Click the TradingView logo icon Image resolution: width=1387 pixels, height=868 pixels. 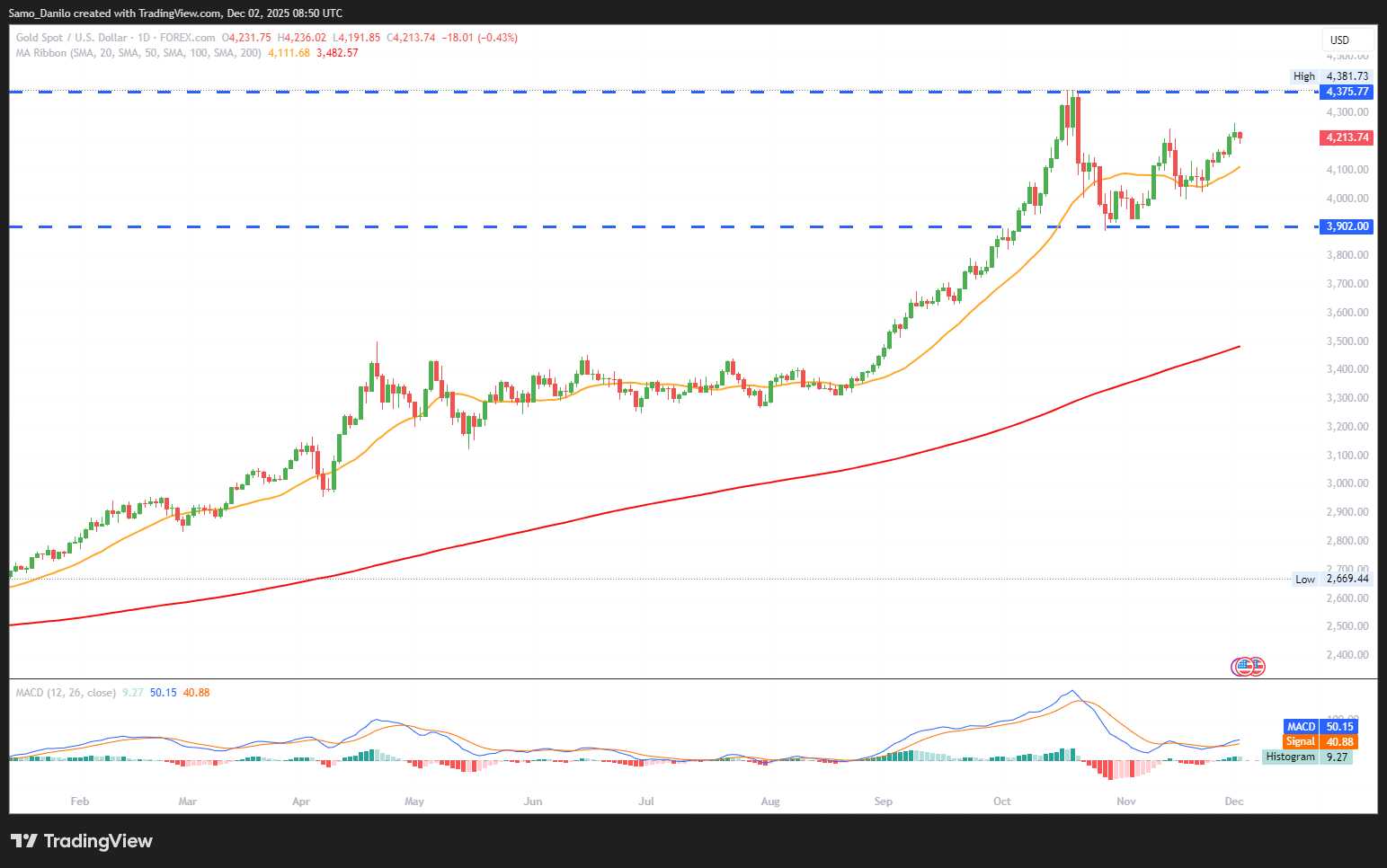point(24,841)
